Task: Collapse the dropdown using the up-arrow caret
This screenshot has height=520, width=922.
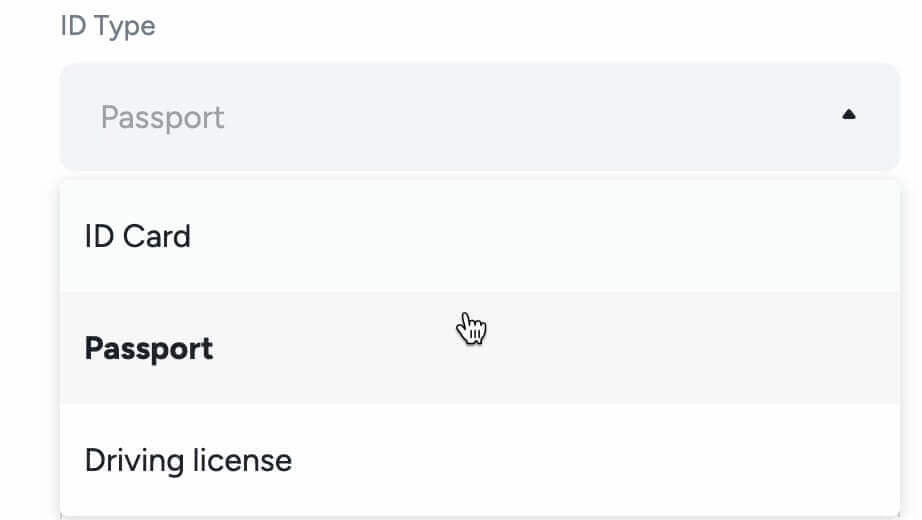Action: [848, 115]
